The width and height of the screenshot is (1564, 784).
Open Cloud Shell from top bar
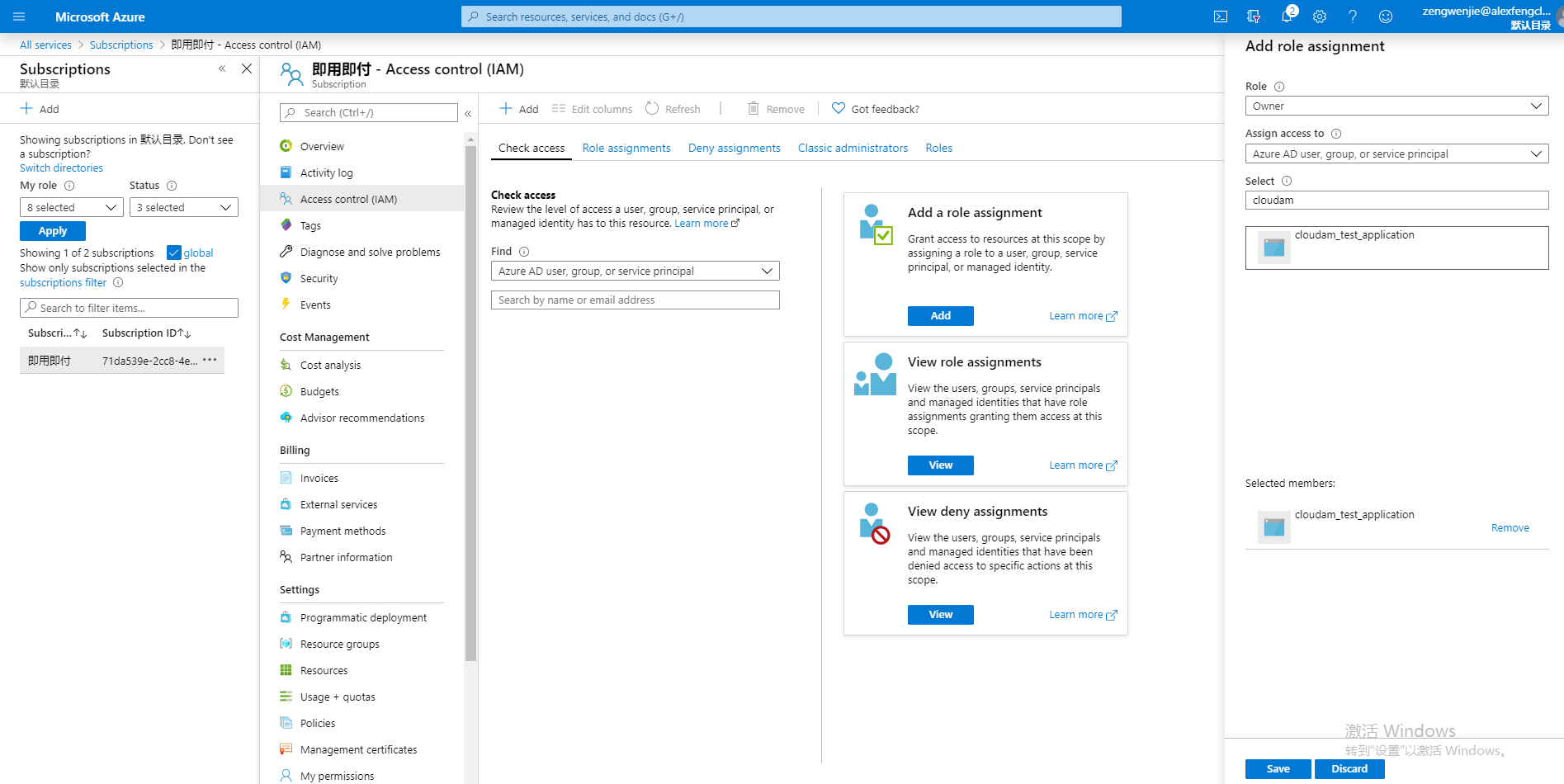point(1221,17)
